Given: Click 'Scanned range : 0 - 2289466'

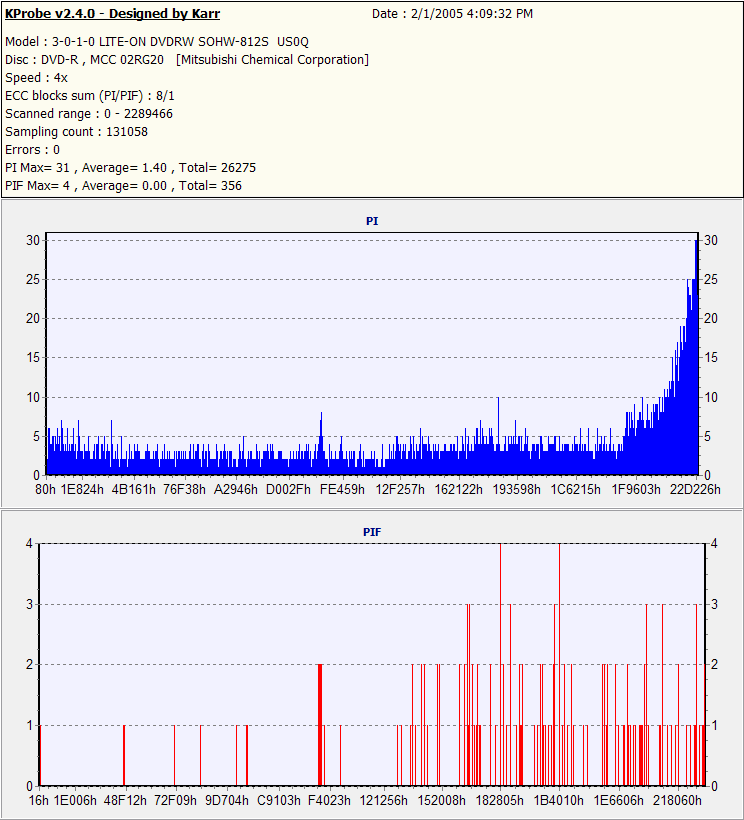Looking at the screenshot, I should (89, 113).
